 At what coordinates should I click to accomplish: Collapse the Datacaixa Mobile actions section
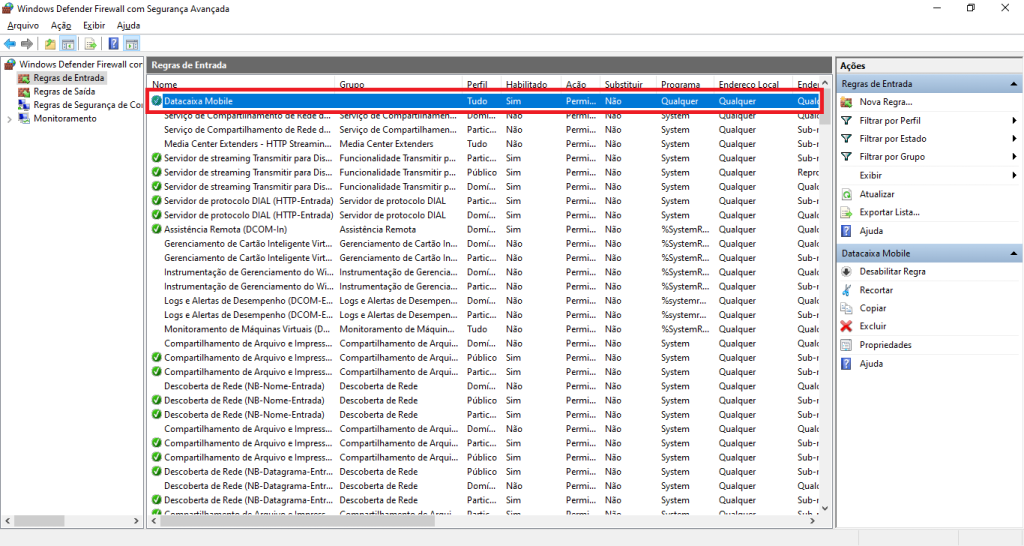1014,254
